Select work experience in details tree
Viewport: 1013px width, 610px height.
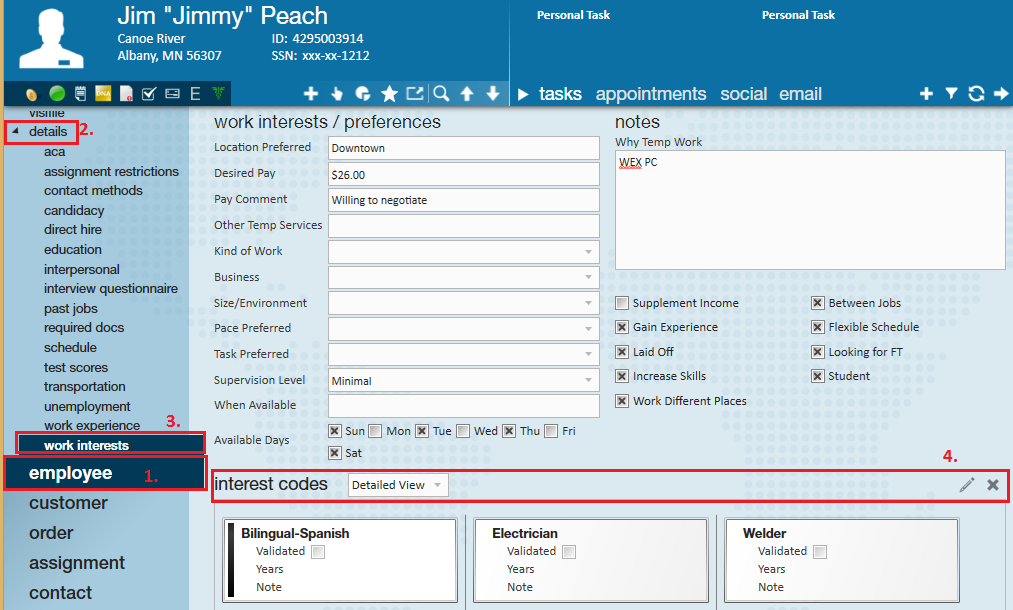[92, 425]
